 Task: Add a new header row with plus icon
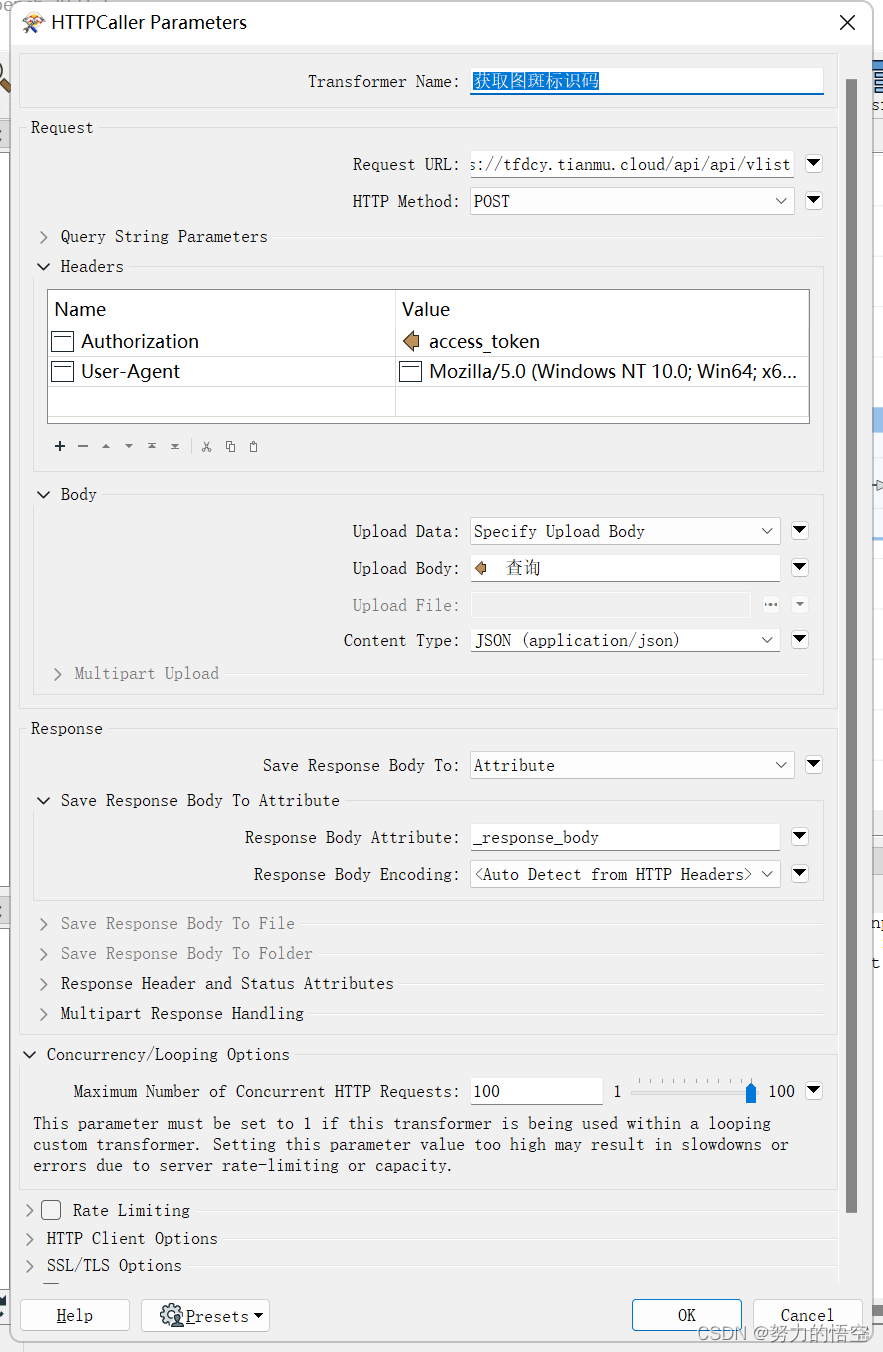tap(60, 446)
